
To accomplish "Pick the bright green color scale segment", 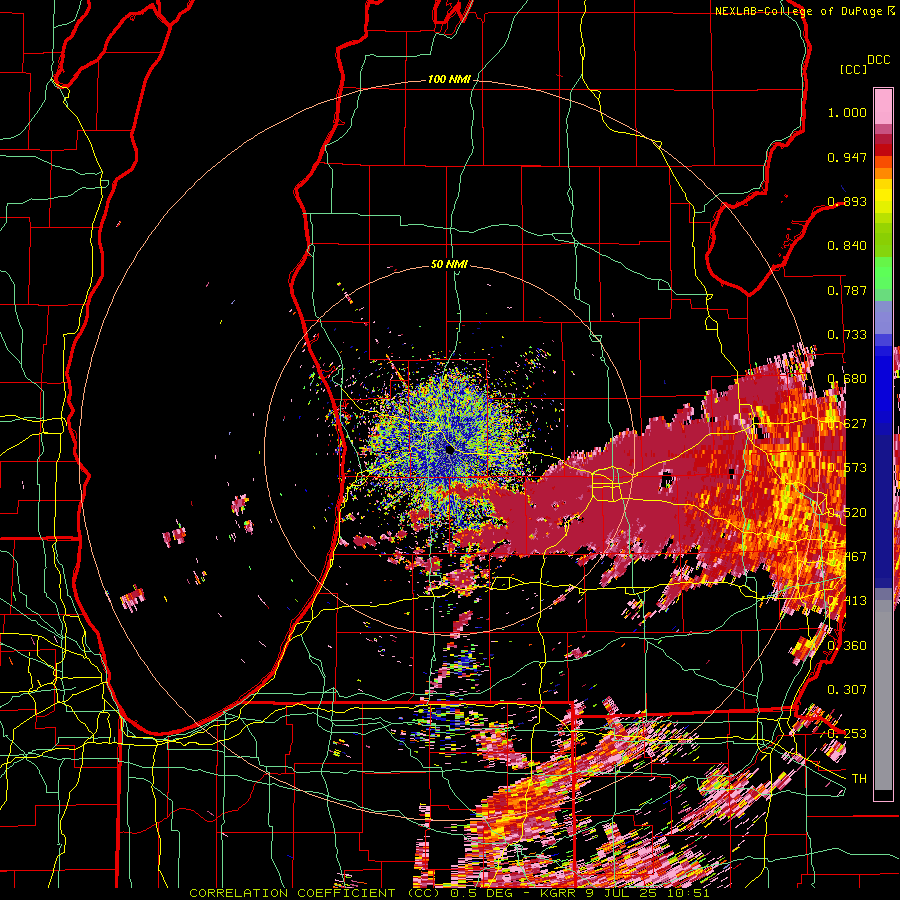I will [x=883, y=273].
